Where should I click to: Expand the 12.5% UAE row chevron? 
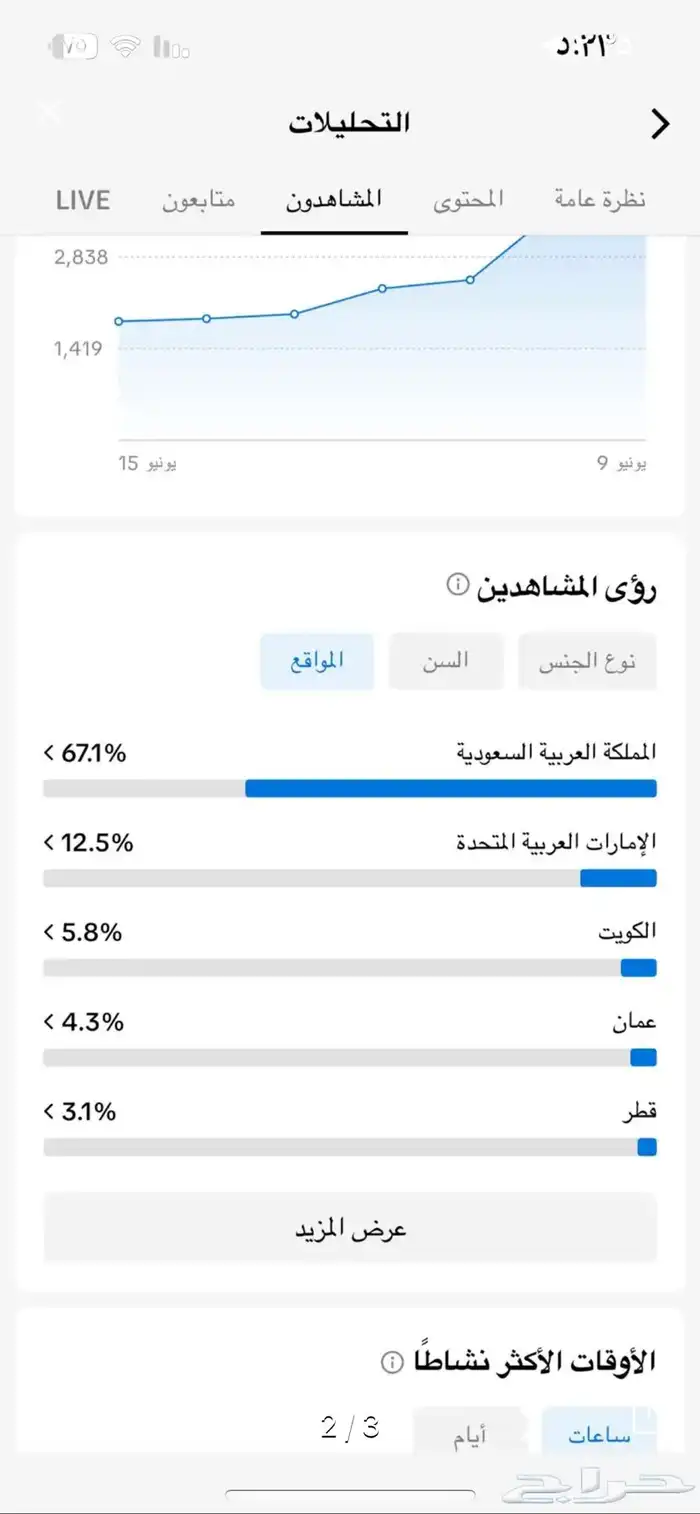coord(49,843)
